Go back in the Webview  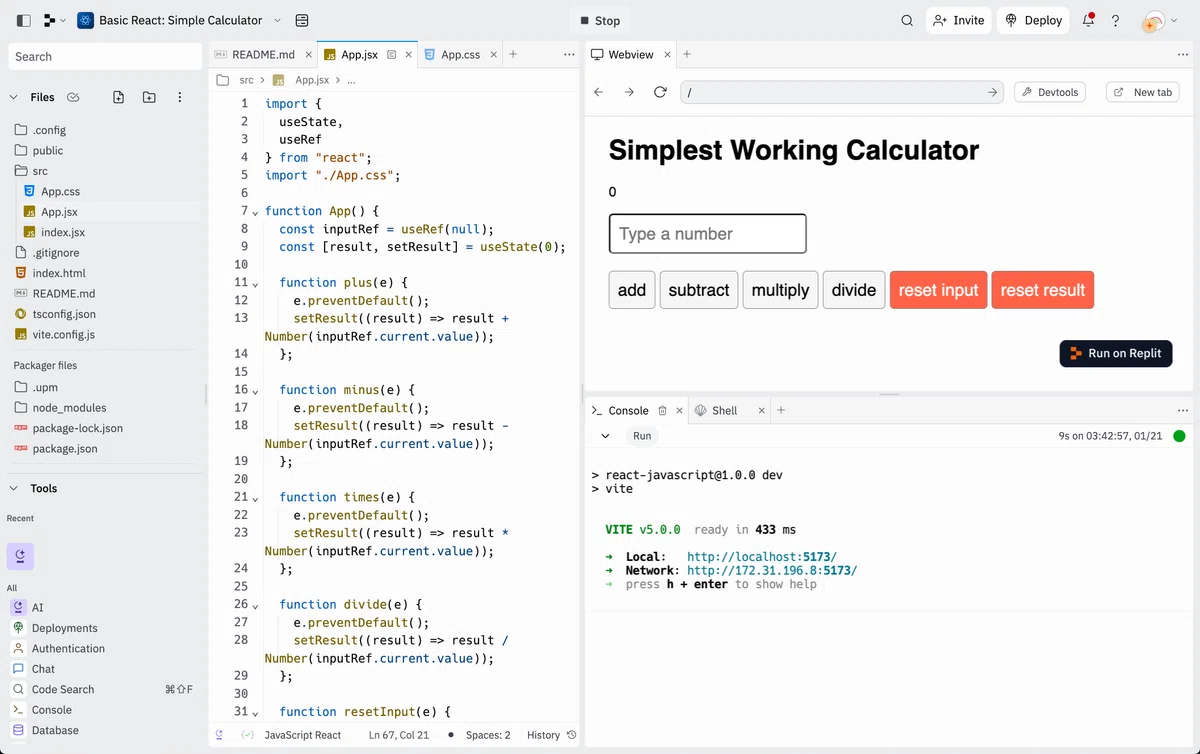click(x=599, y=92)
